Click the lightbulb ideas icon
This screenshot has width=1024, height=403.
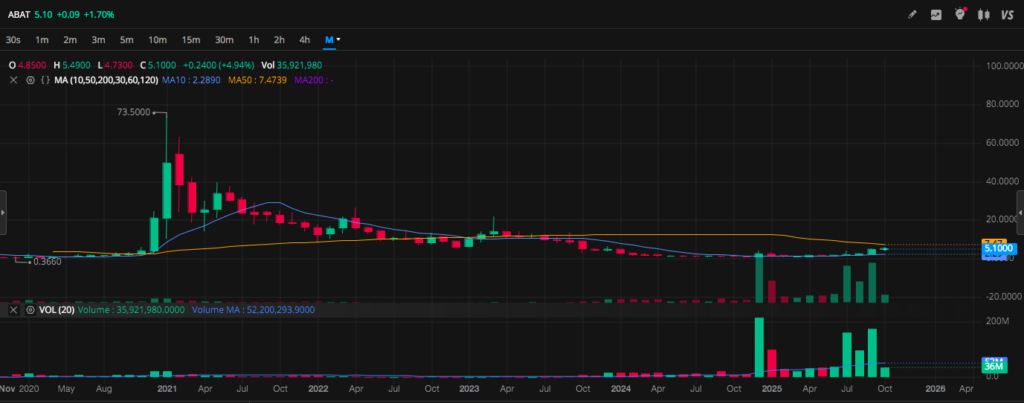tap(961, 15)
